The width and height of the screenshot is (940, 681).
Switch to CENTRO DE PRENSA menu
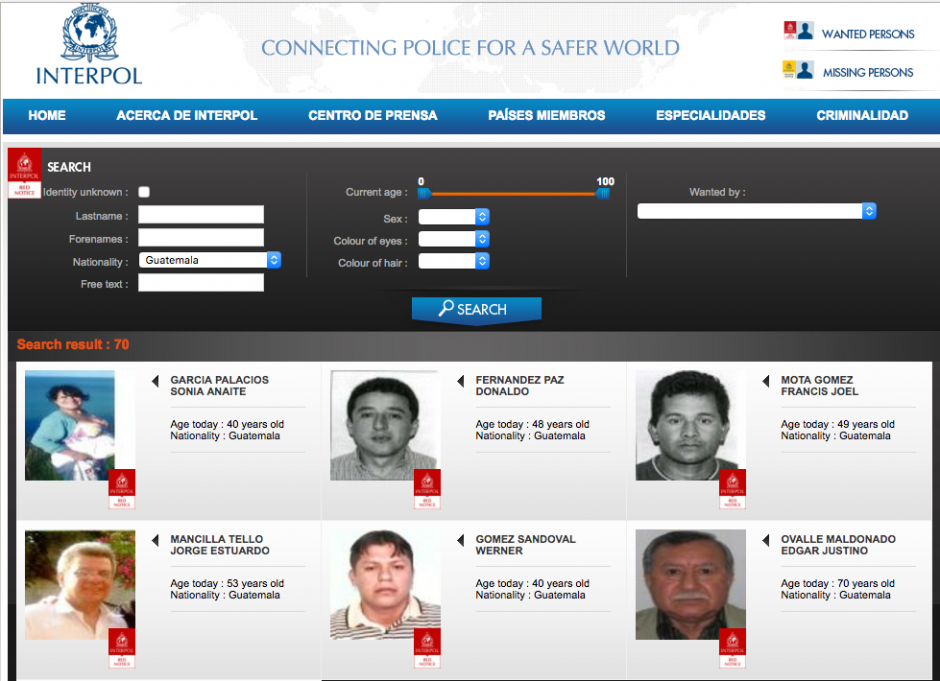pyautogui.click(x=372, y=115)
